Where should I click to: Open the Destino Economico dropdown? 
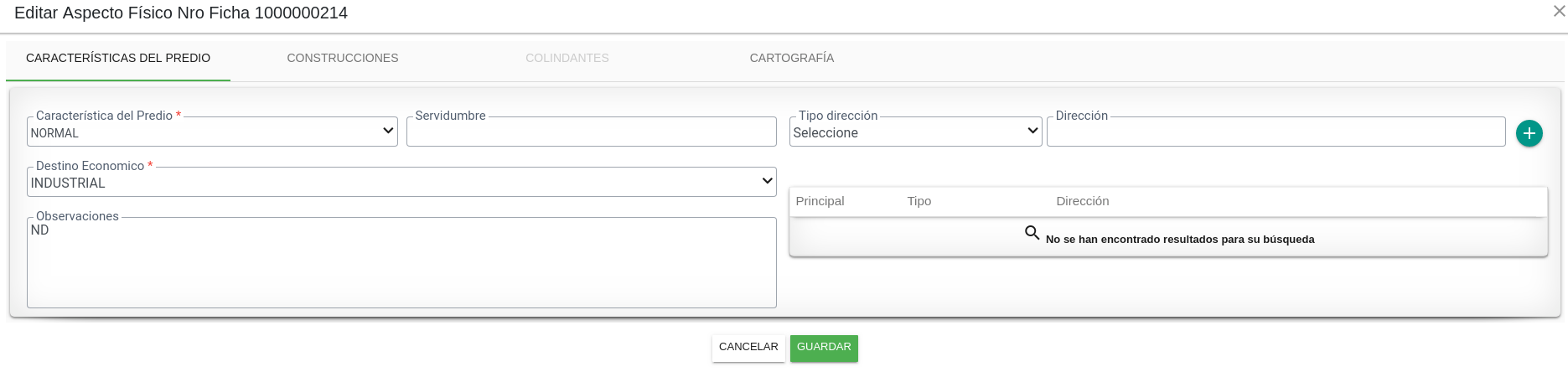tap(401, 182)
